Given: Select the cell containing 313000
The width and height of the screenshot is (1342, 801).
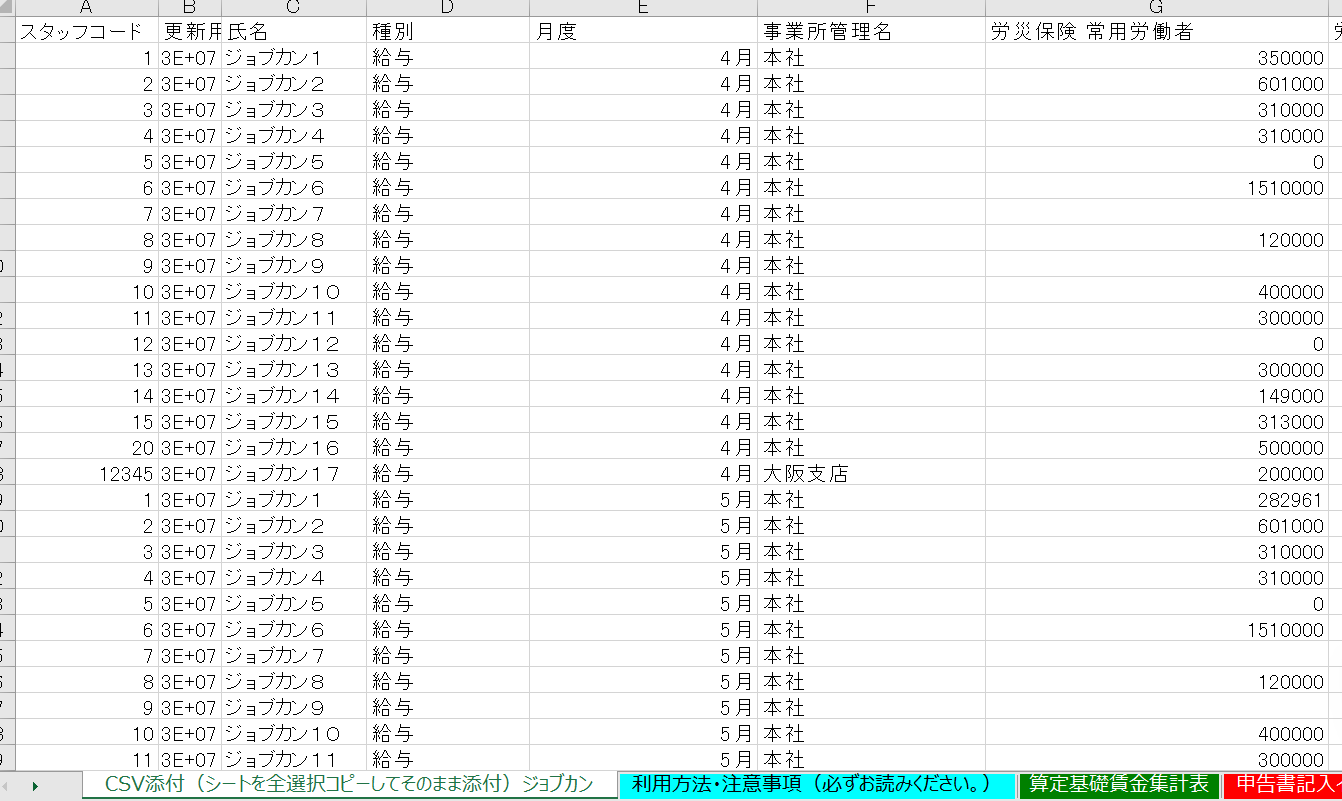Looking at the screenshot, I should (1157, 421).
